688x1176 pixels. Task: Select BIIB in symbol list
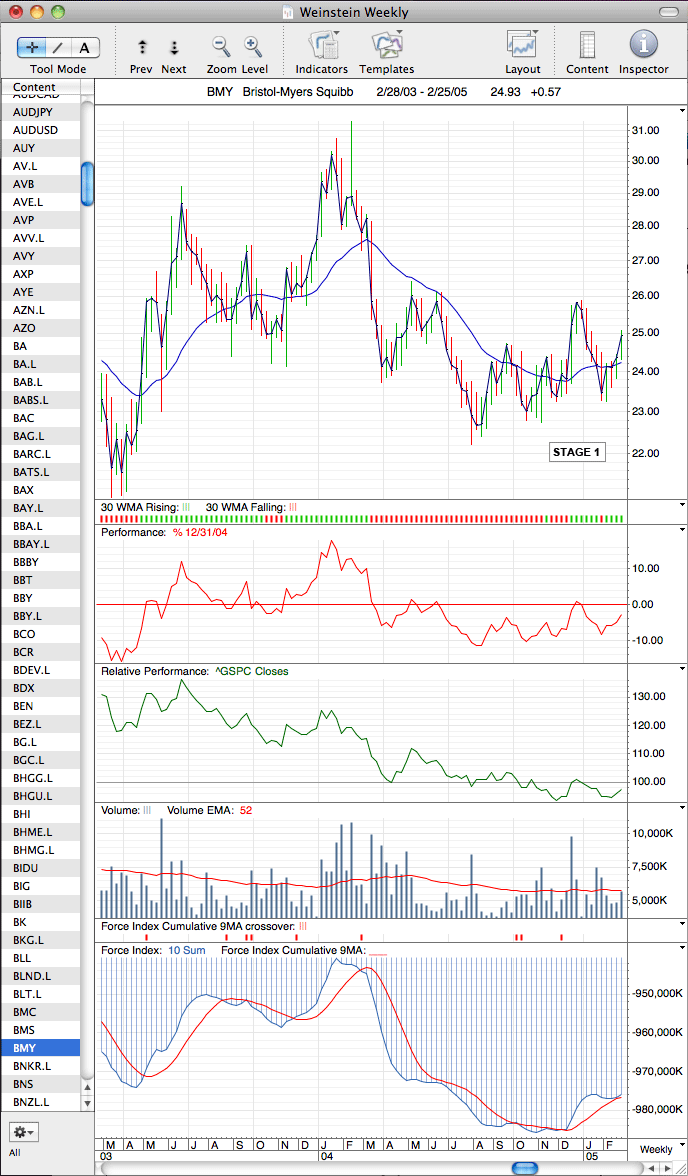[x=41, y=904]
